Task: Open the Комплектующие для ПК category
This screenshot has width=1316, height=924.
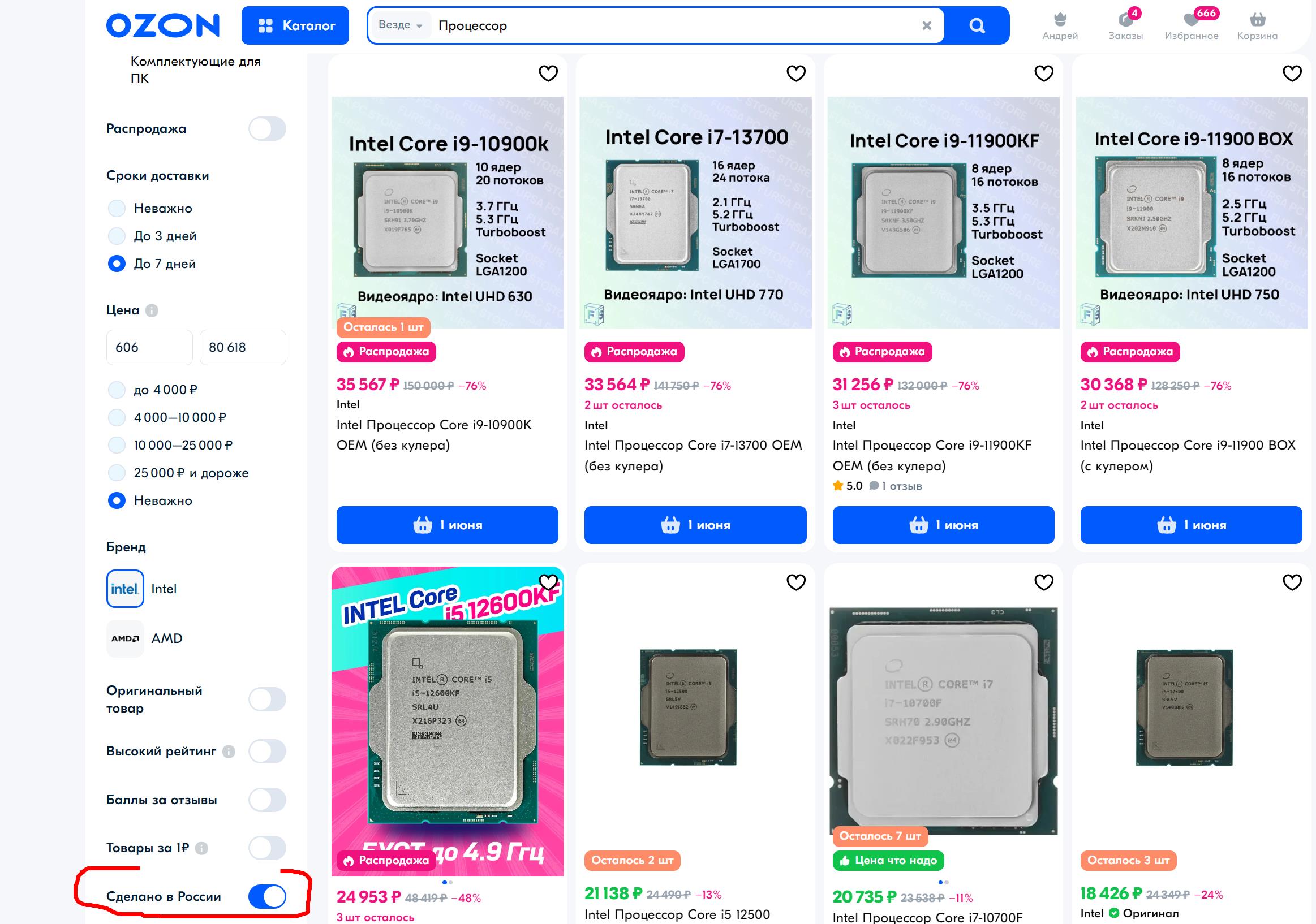Action: pyautogui.click(x=195, y=70)
